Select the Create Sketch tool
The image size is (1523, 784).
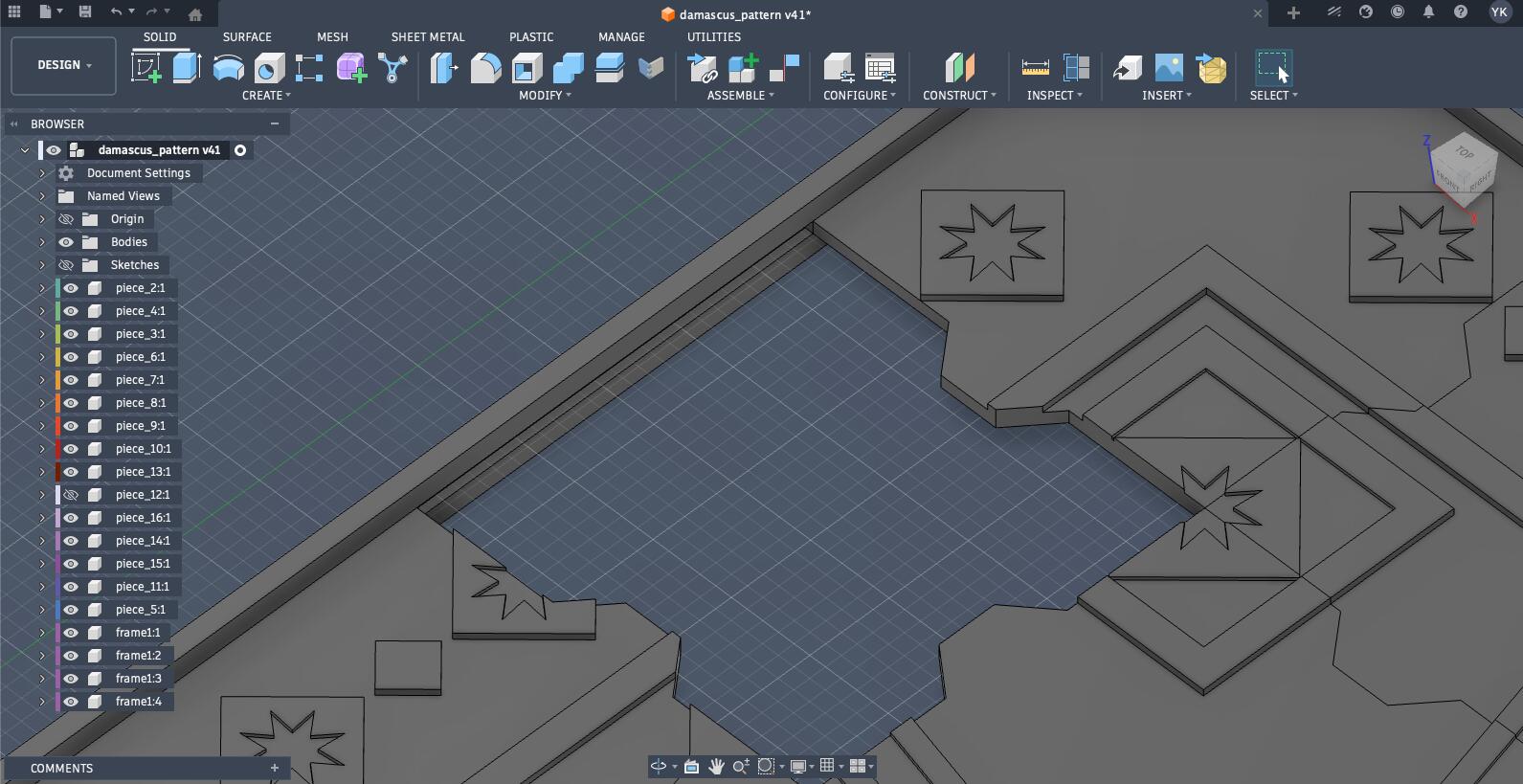click(146, 68)
